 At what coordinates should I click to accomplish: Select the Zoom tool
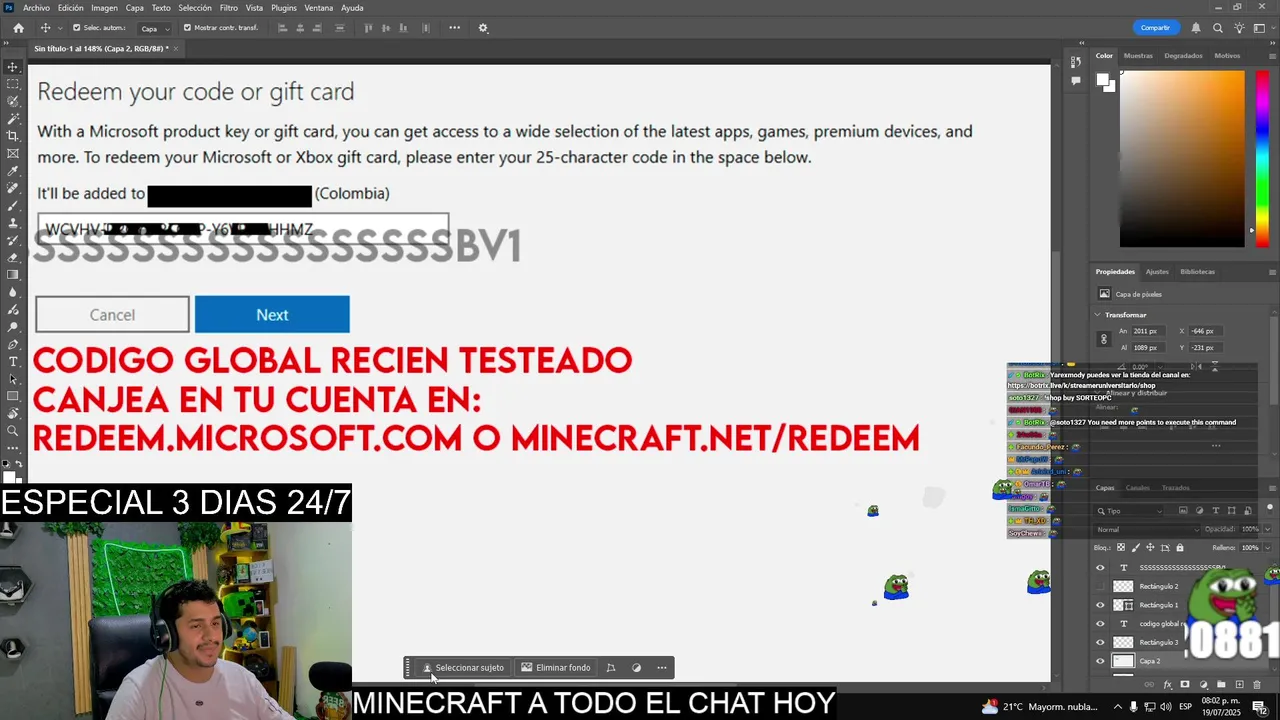[13, 431]
